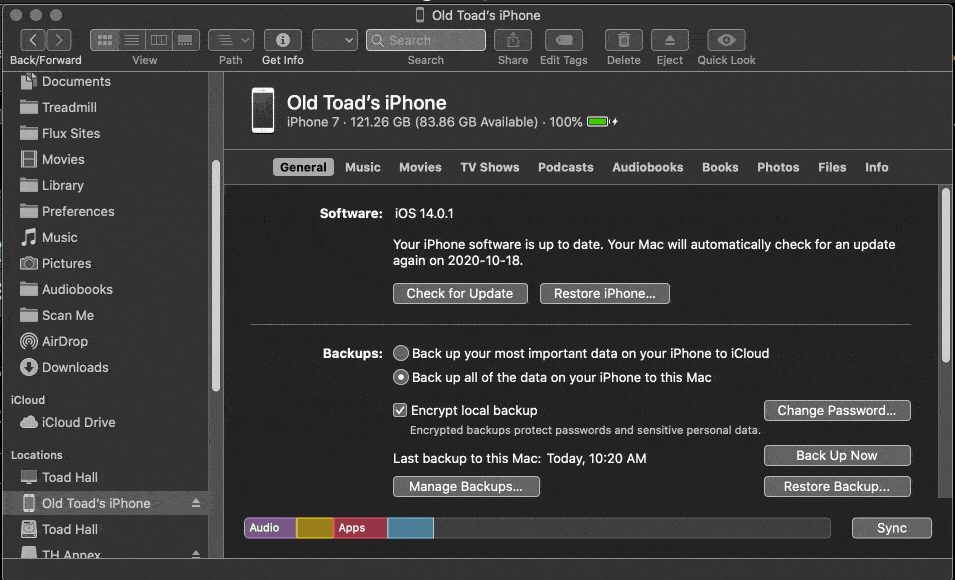Click the sidebar vertical scrollbar
Screen dimensions: 955x580
click(216, 275)
